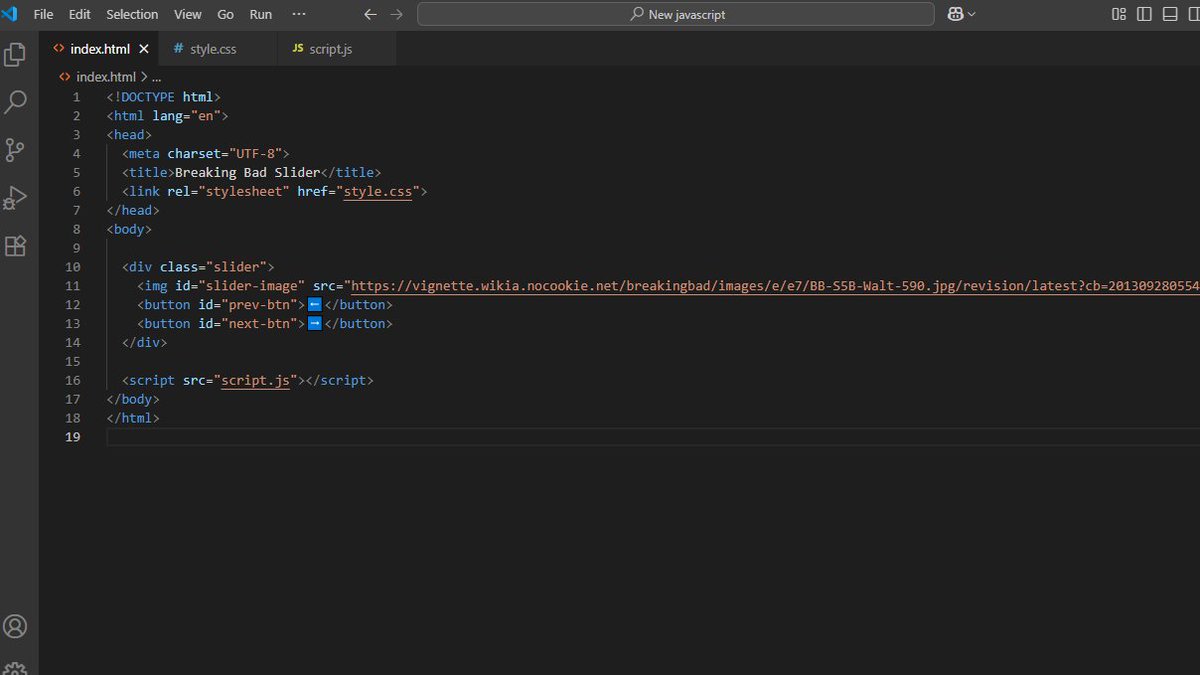Open the Copilot chat icon
Viewport: 1200px width, 675px height.
tap(955, 14)
